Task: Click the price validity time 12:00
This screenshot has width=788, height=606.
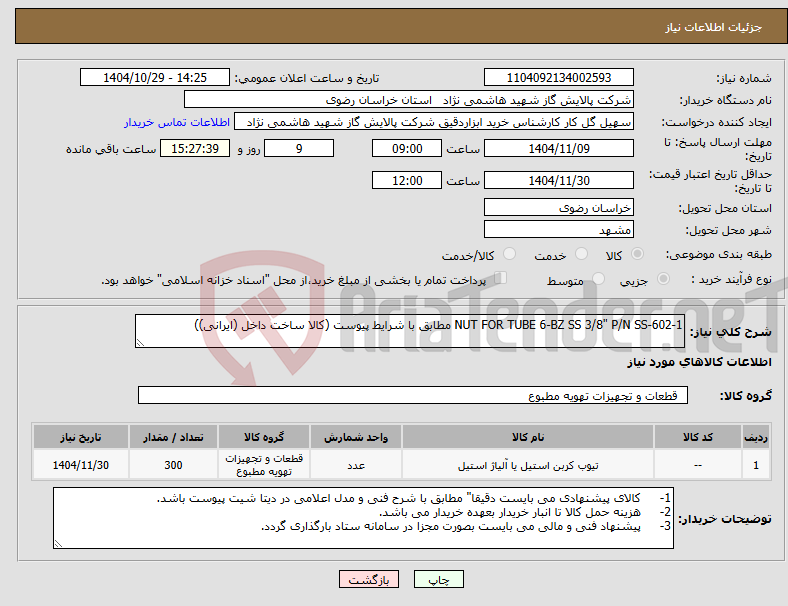Action: tap(407, 180)
